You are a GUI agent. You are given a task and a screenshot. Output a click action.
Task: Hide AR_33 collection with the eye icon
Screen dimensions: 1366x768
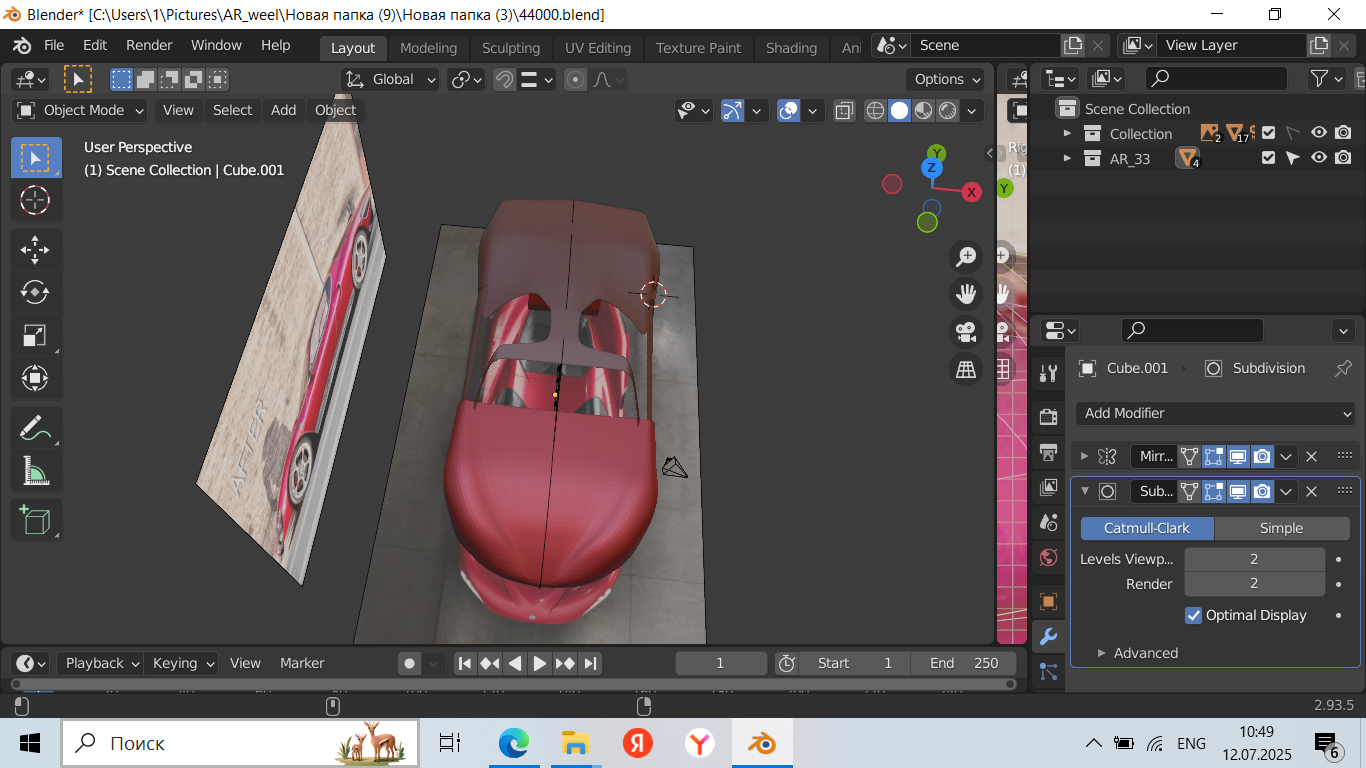click(1319, 158)
